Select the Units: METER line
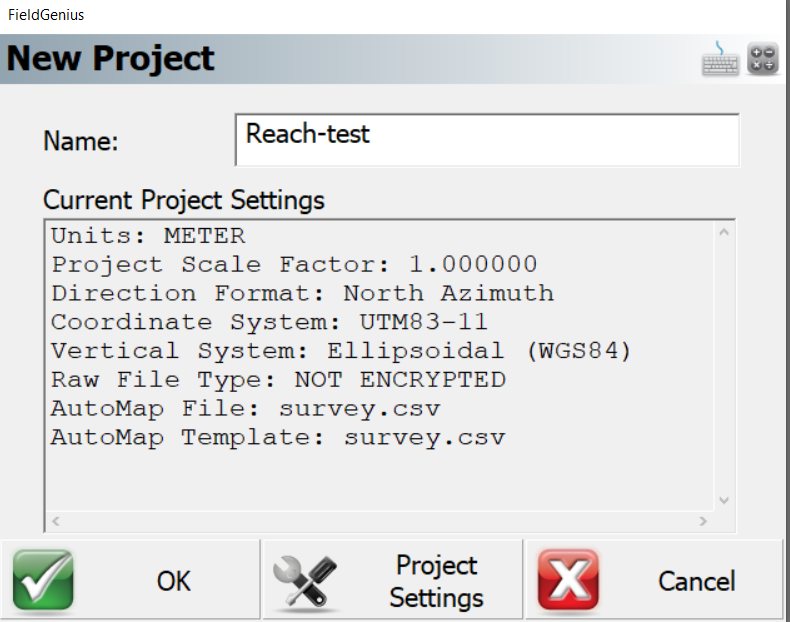Screen dimensions: 790x622 (x=148, y=236)
